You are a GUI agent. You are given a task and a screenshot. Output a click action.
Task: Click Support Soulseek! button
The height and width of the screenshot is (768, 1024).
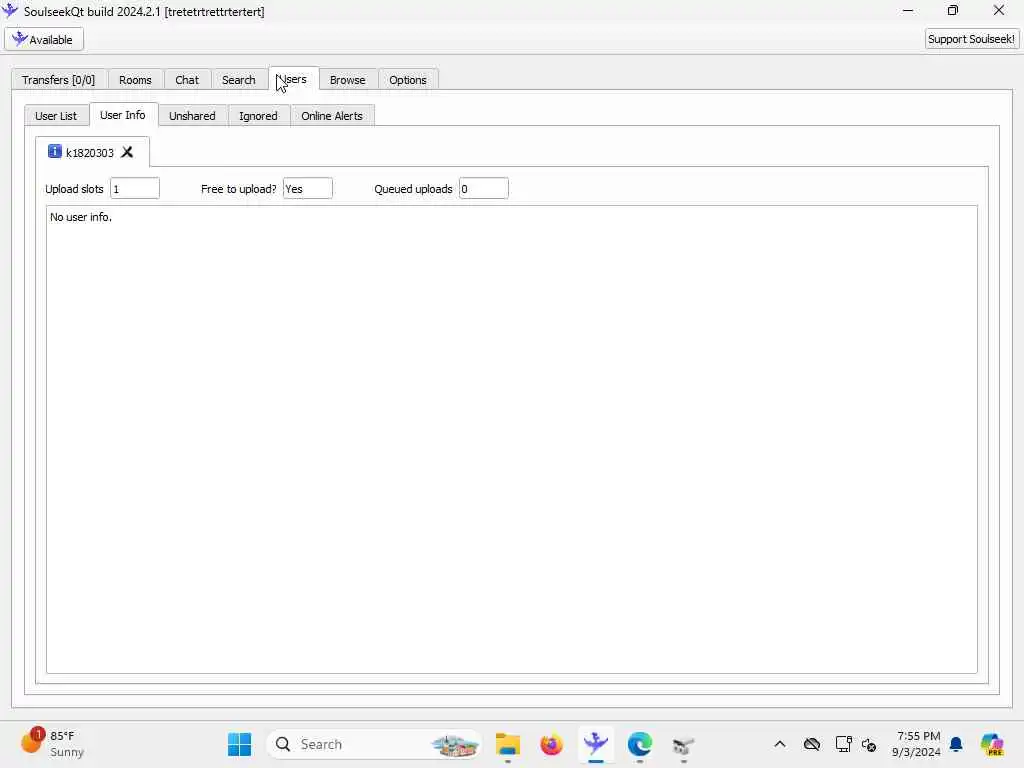[971, 39]
